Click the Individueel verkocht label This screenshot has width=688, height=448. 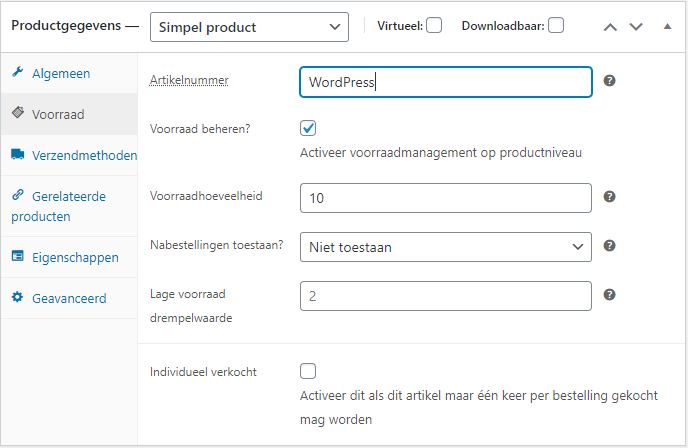tap(203, 372)
